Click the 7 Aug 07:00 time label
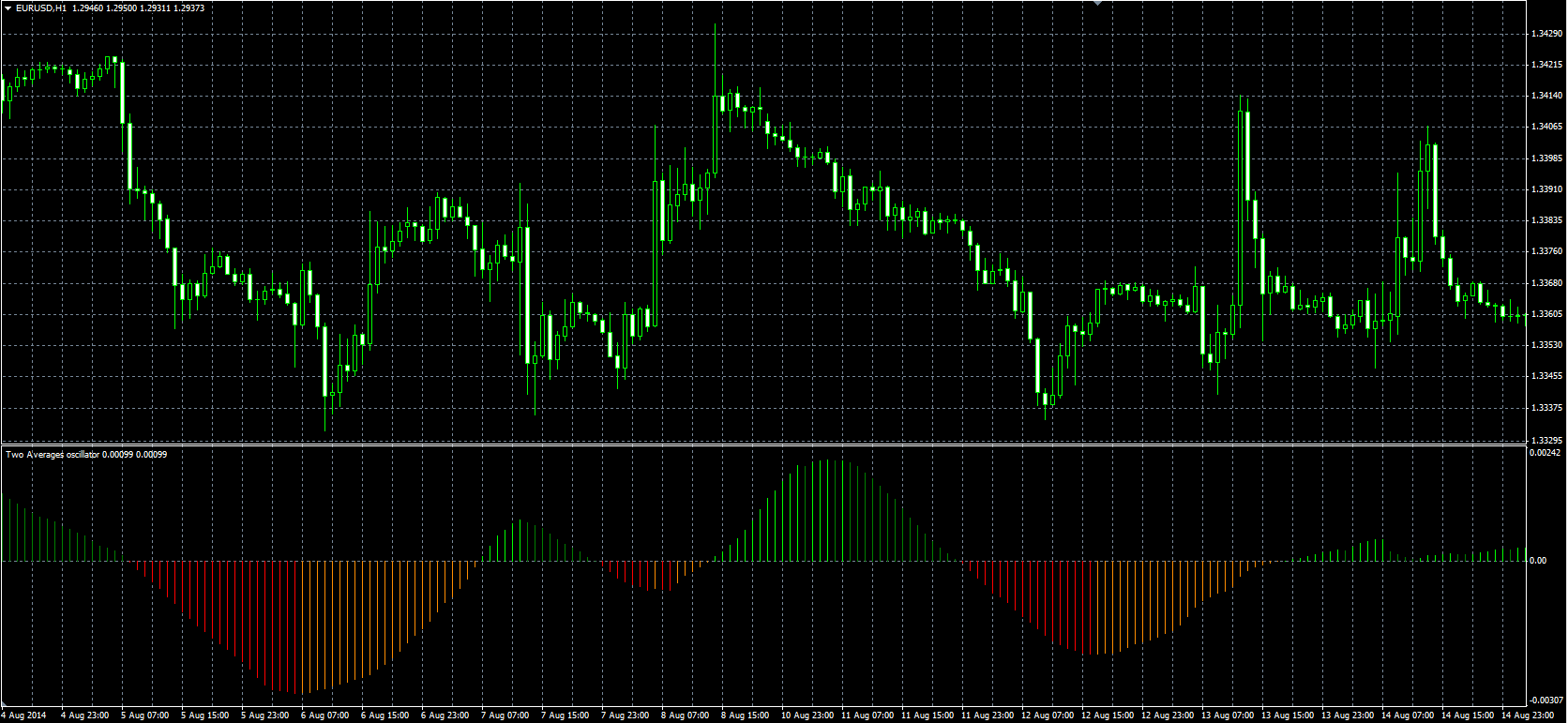 click(x=505, y=715)
